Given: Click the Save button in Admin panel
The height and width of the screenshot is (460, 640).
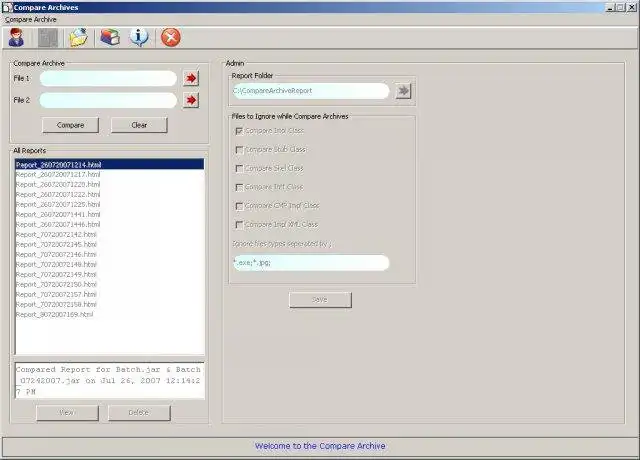Looking at the screenshot, I should pyautogui.click(x=320, y=300).
